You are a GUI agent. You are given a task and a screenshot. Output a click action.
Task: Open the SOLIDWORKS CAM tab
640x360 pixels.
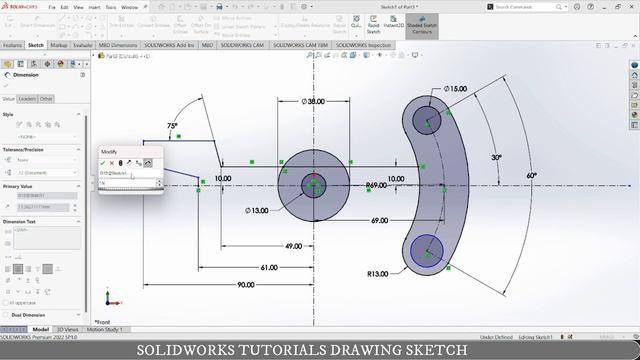[242, 45]
